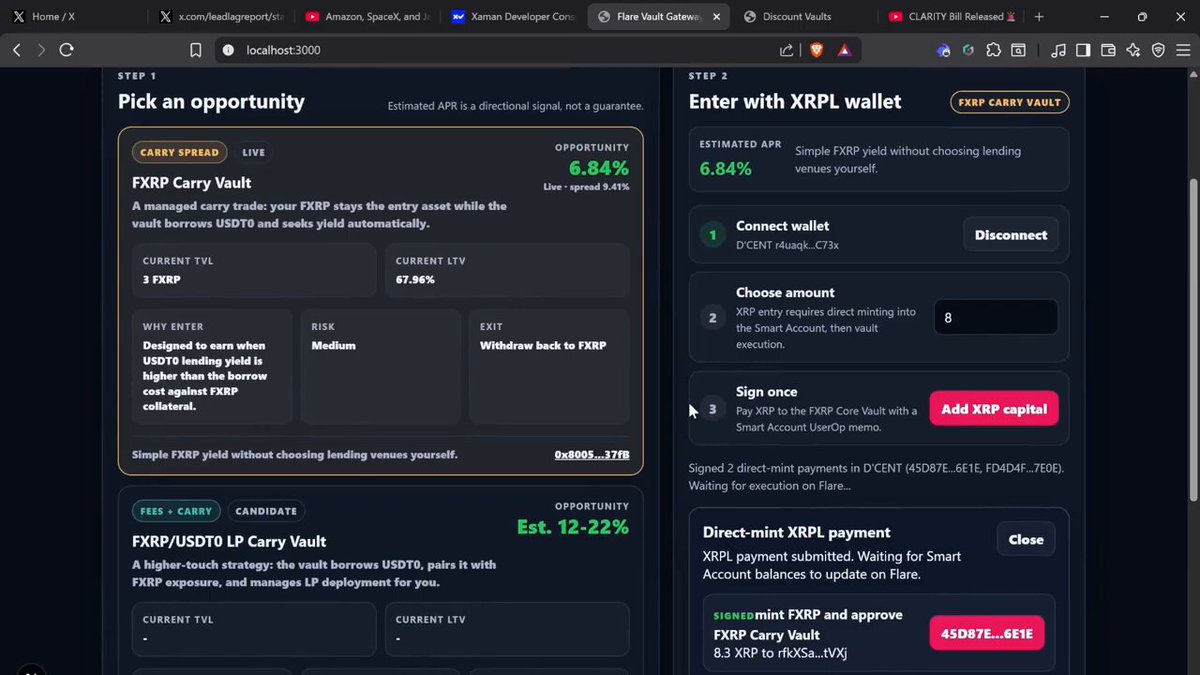Go back to the previous page
Screen dimensions: 1200x675
(17, 50)
